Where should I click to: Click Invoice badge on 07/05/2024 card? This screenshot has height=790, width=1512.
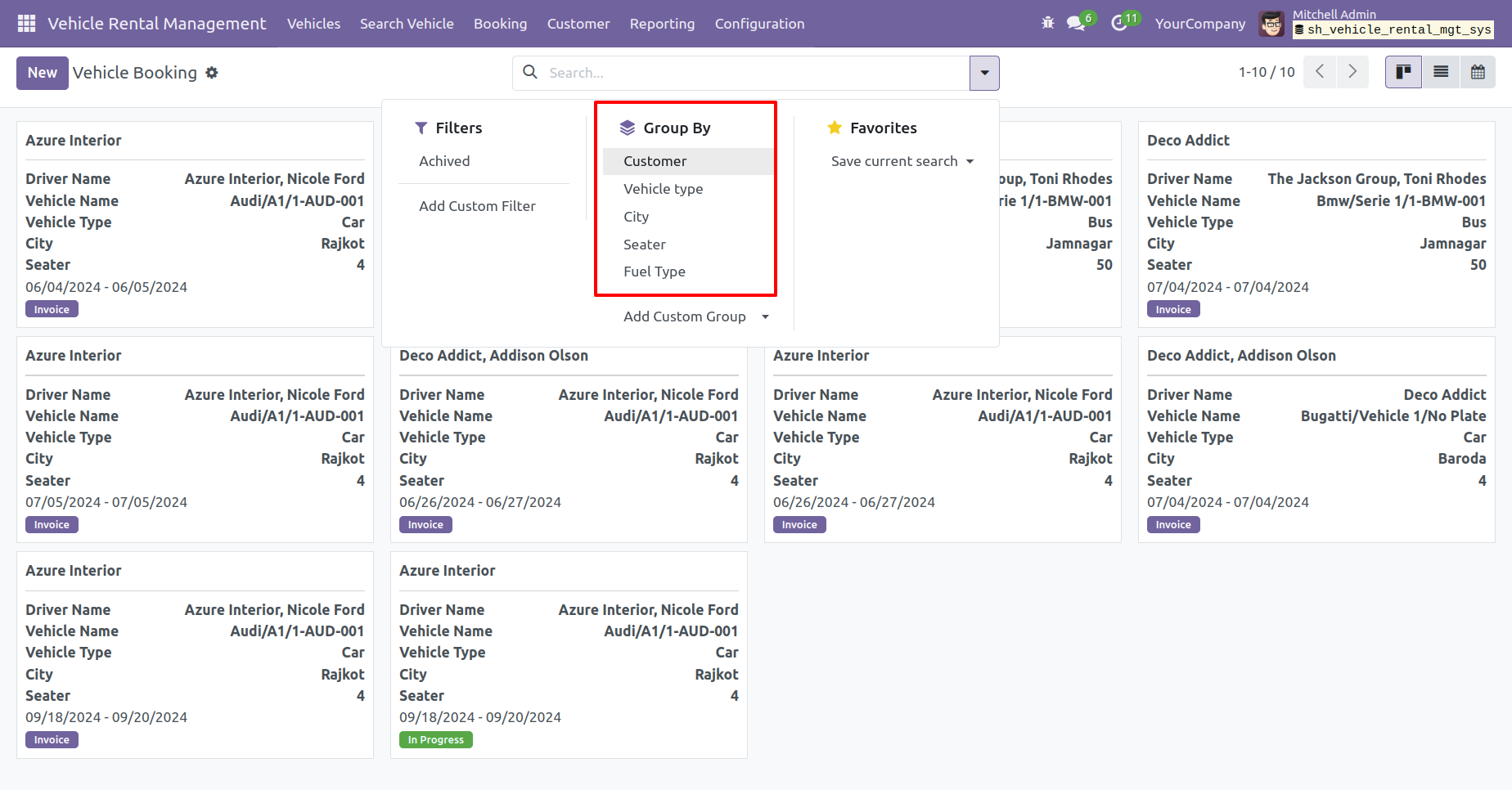click(52, 524)
